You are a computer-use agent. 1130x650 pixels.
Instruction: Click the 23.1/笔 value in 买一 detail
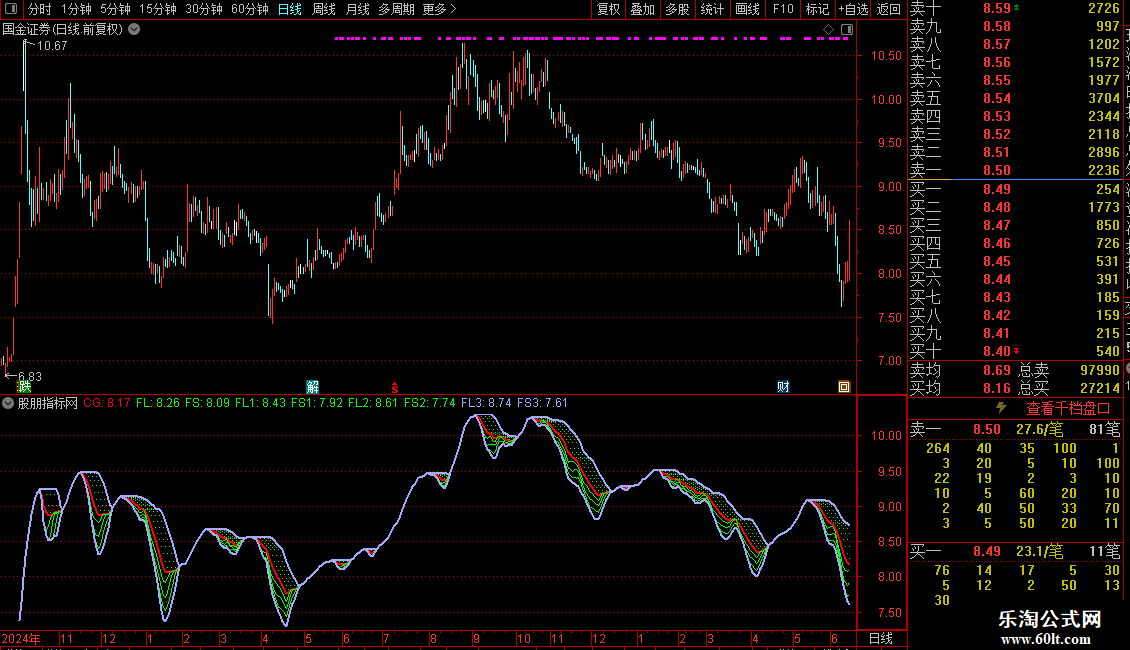(1039, 551)
